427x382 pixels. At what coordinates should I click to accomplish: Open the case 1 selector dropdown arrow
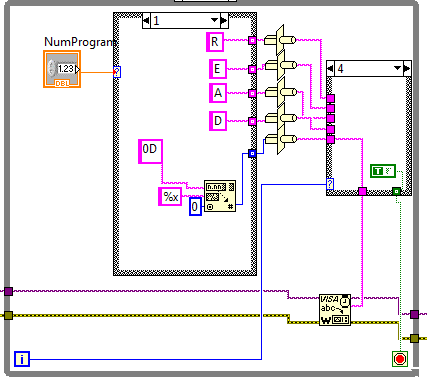[x=214, y=21]
